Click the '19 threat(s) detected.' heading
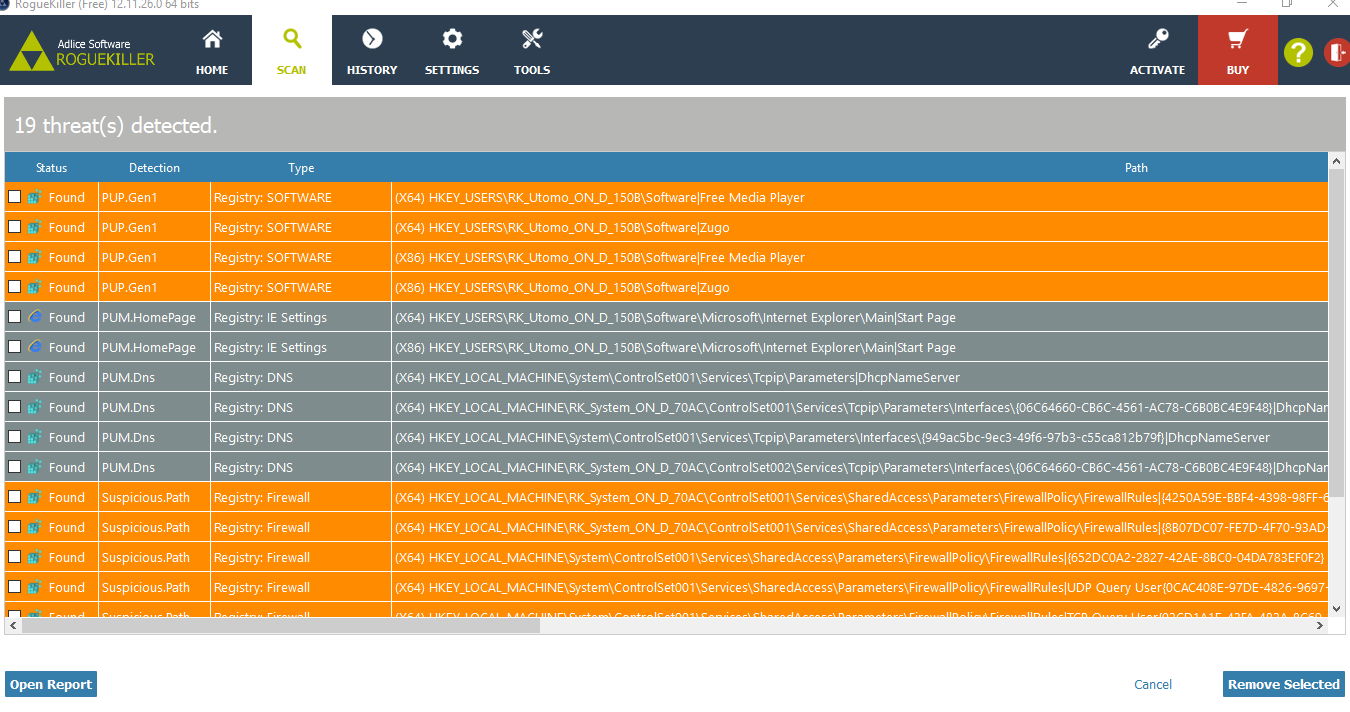The width and height of the screenshot is (1350, 712). [x=116, y=126]
